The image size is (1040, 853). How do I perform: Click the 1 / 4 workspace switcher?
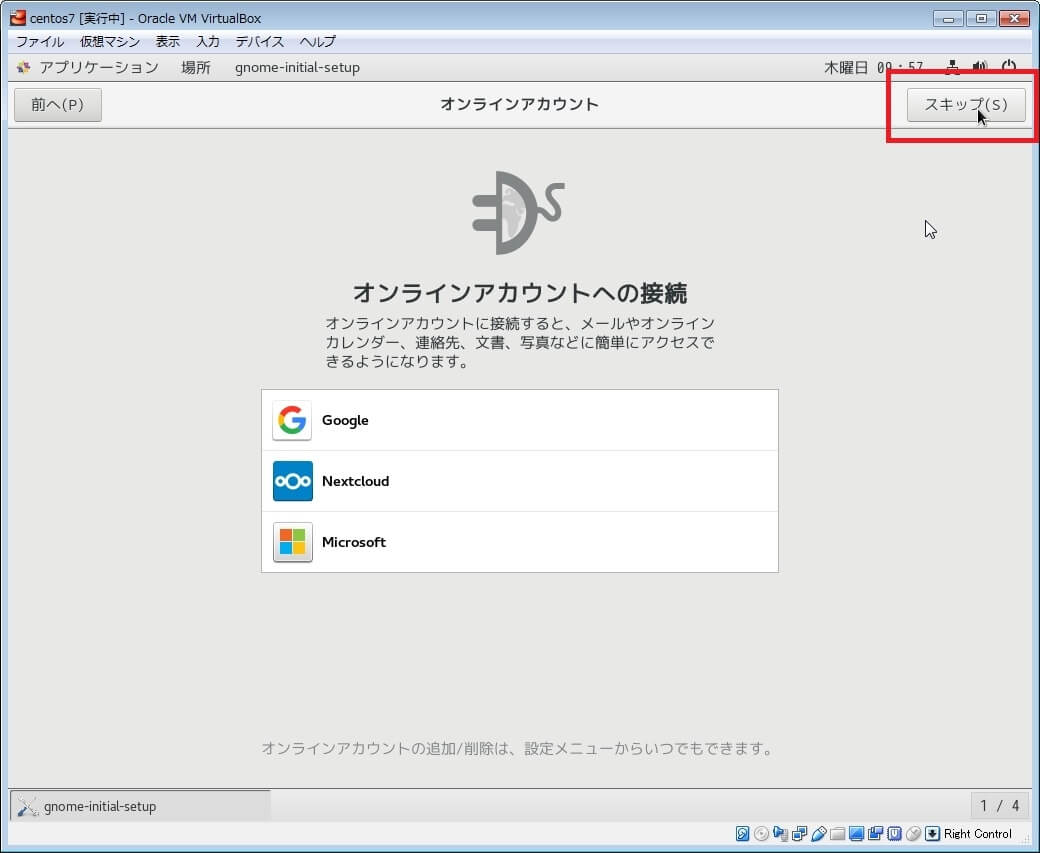pyautogui.click(x=1000, y=806)
